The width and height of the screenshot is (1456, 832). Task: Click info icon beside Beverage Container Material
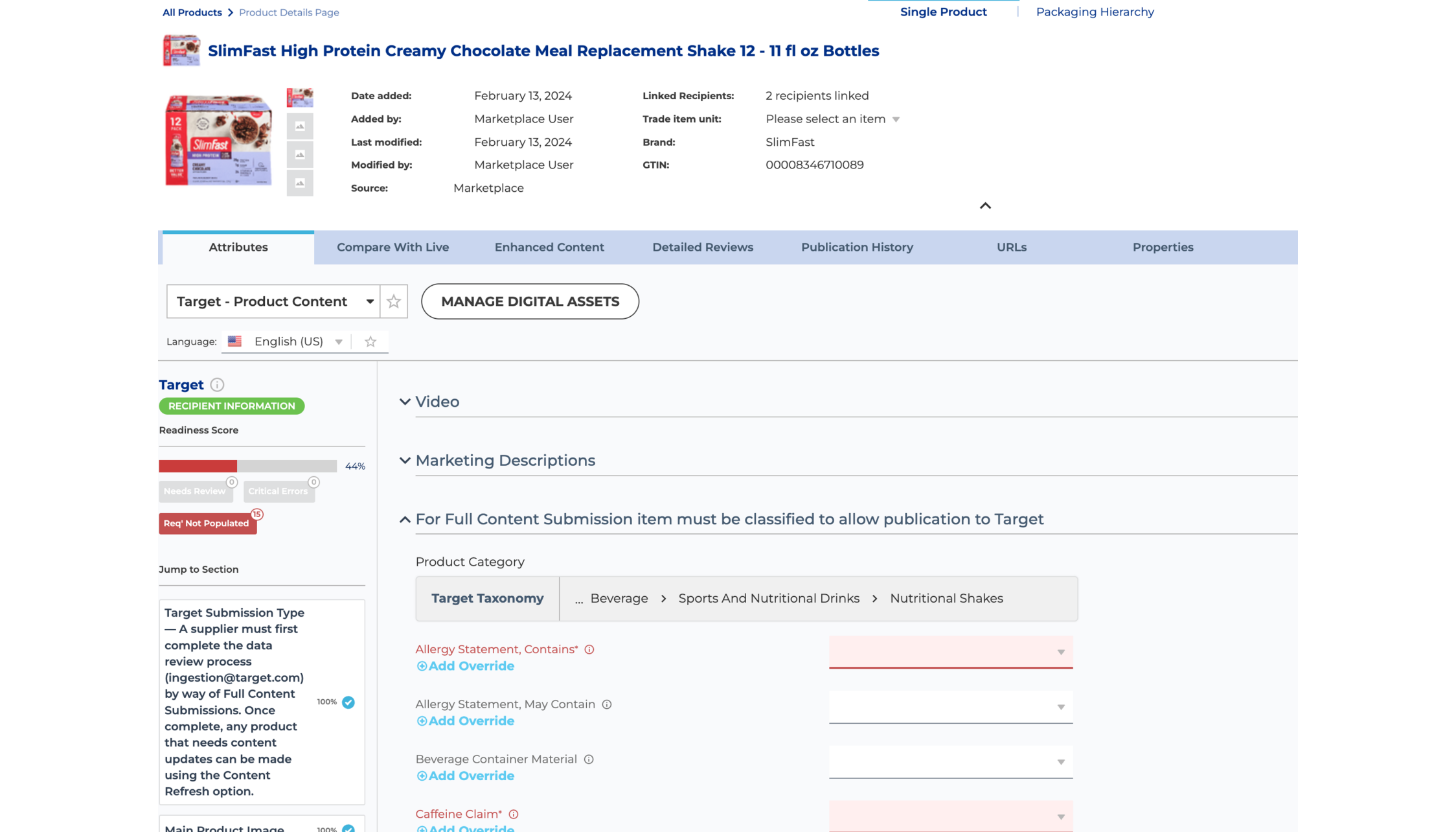589,759
